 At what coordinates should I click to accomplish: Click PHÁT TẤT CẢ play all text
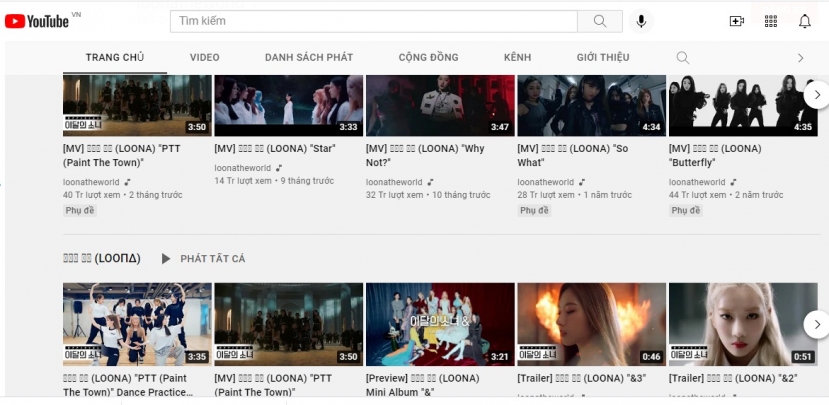(213, 259)
